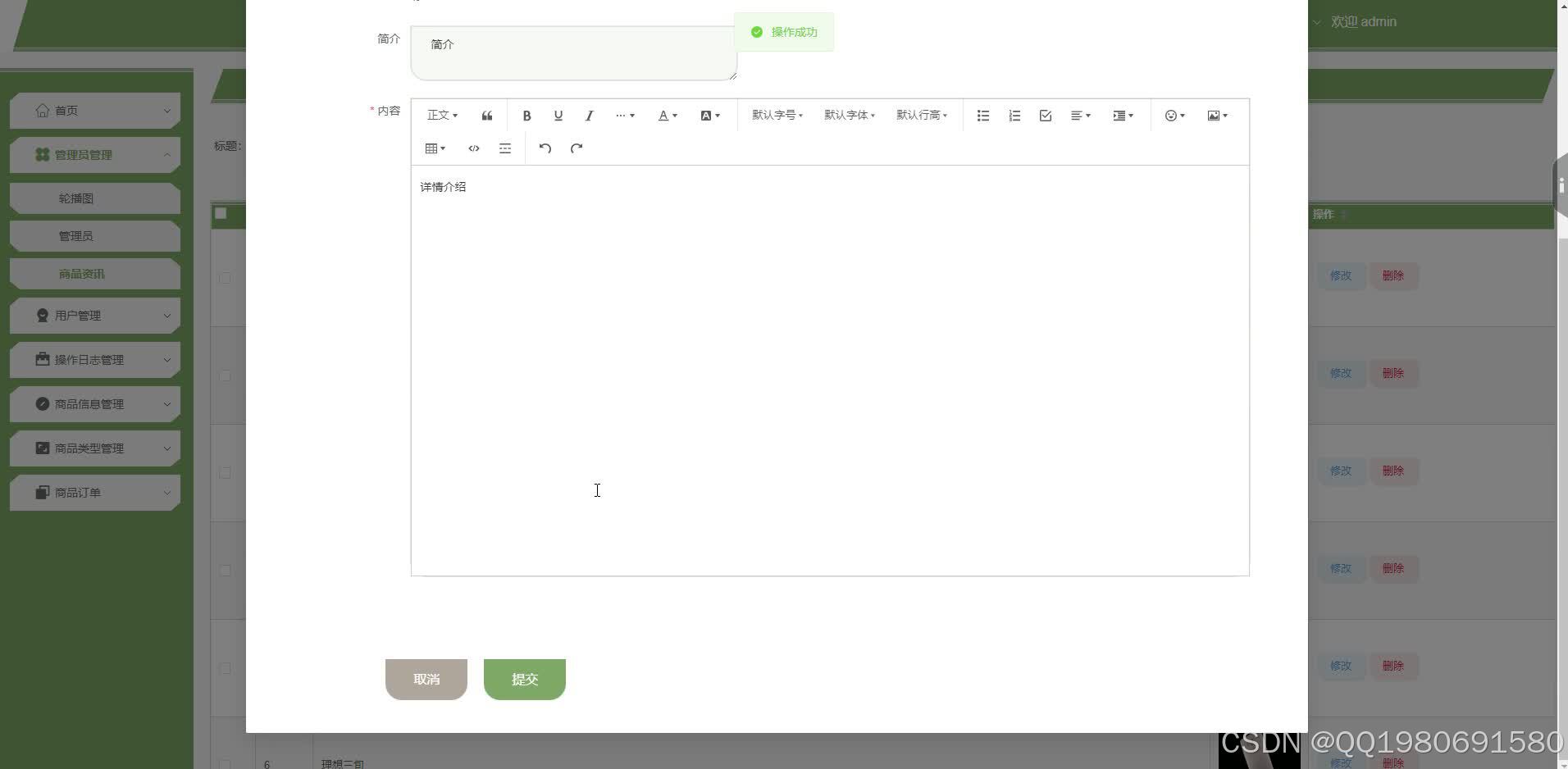Image resolution: width=1568 pixels, height=769 pixels.
Task: Toggle italic formatting
Action: coord(589,116)
